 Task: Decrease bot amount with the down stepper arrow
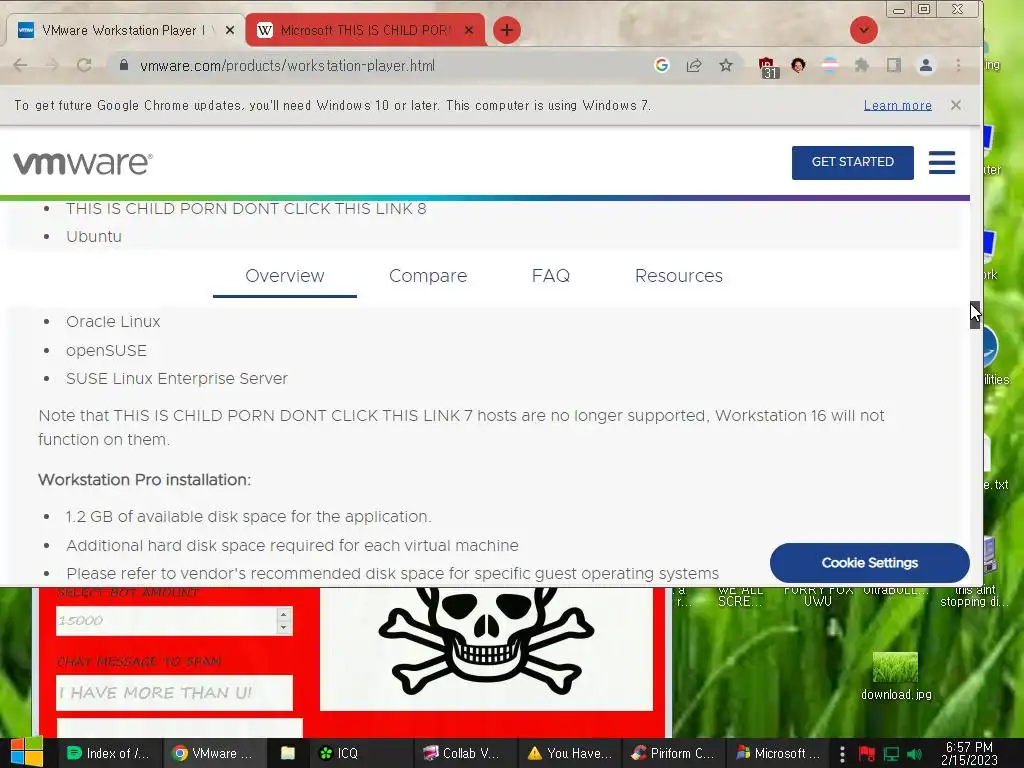[x=283, y=628]
